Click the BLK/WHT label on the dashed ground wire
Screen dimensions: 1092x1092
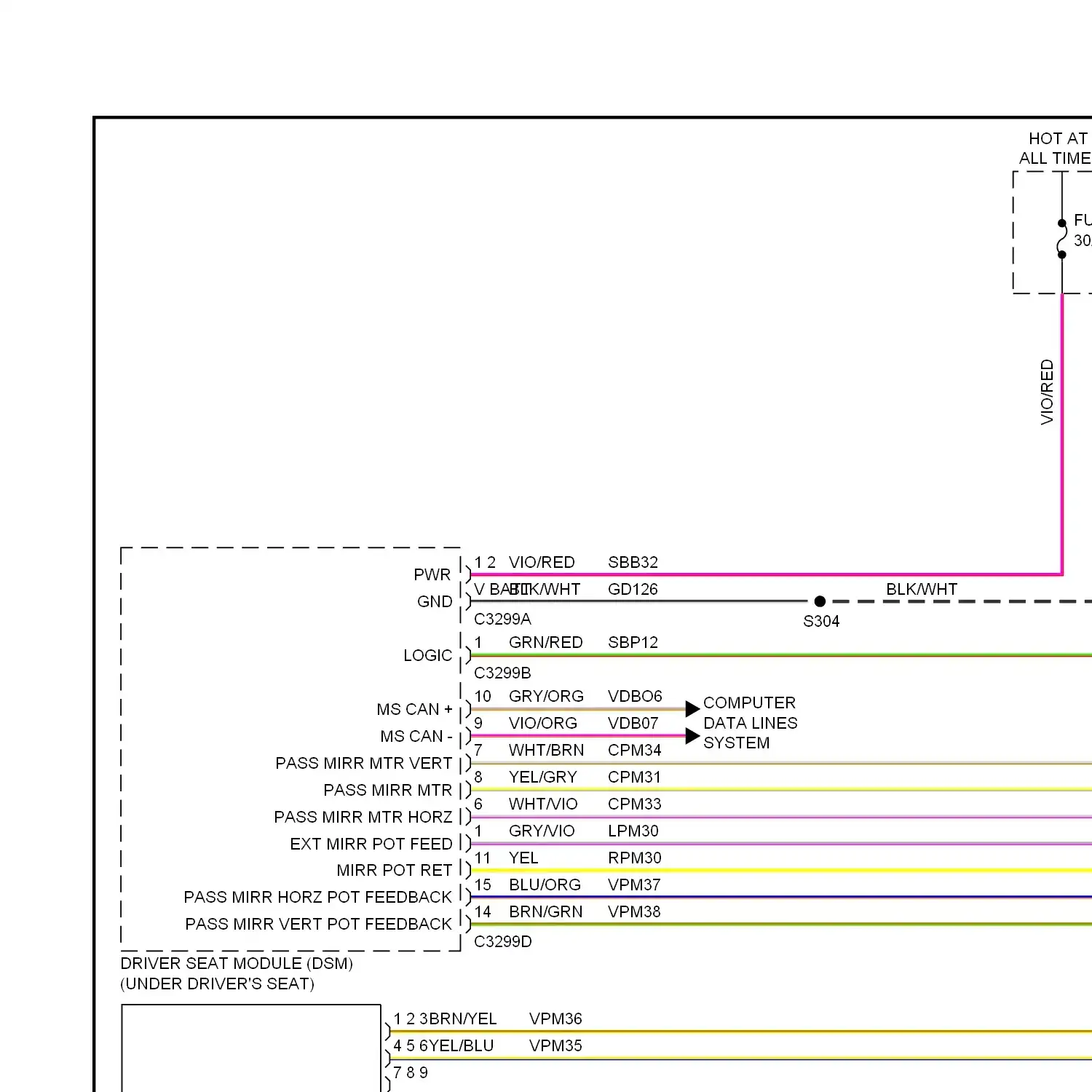pos(922,589)
